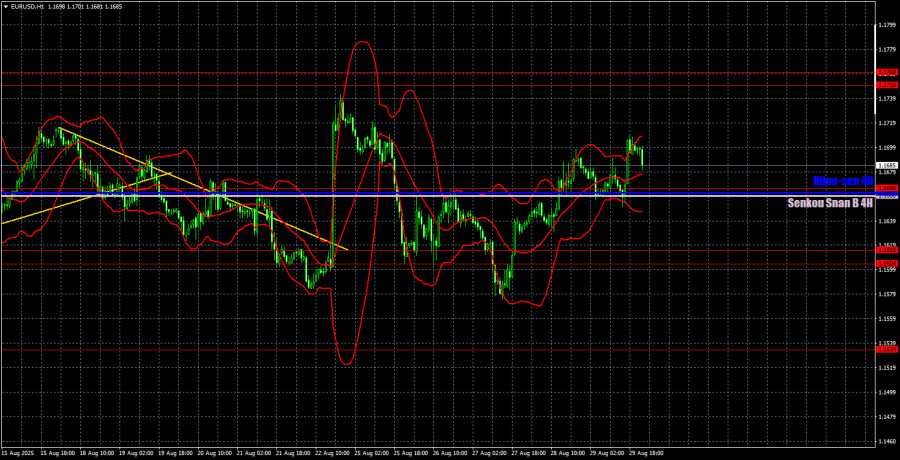Select the Kijun-sen 4H label
The image size is (900, 460).
click(x=843, y=181)
